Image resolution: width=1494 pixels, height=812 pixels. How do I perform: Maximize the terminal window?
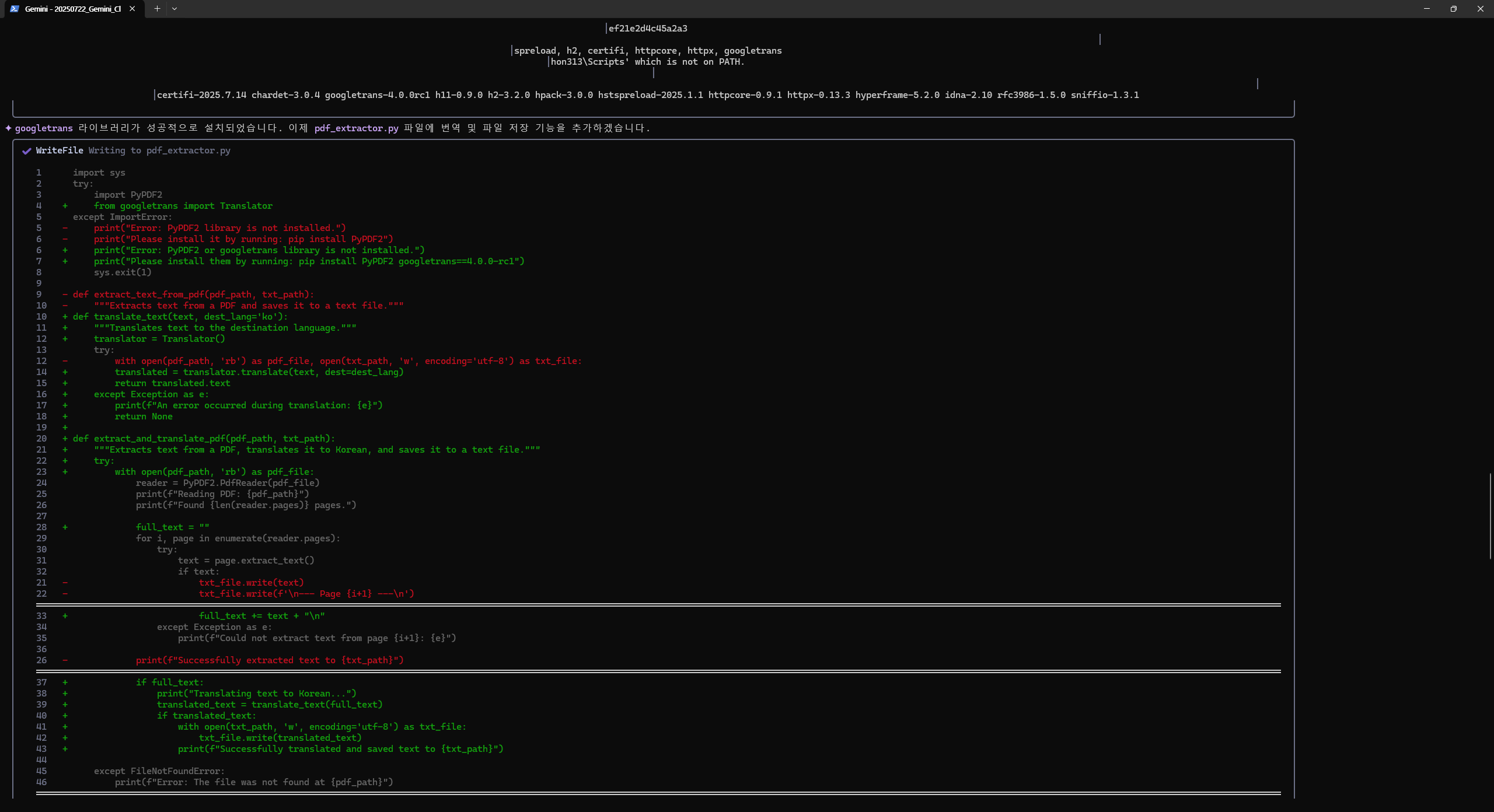click(x=1454, y=9)
